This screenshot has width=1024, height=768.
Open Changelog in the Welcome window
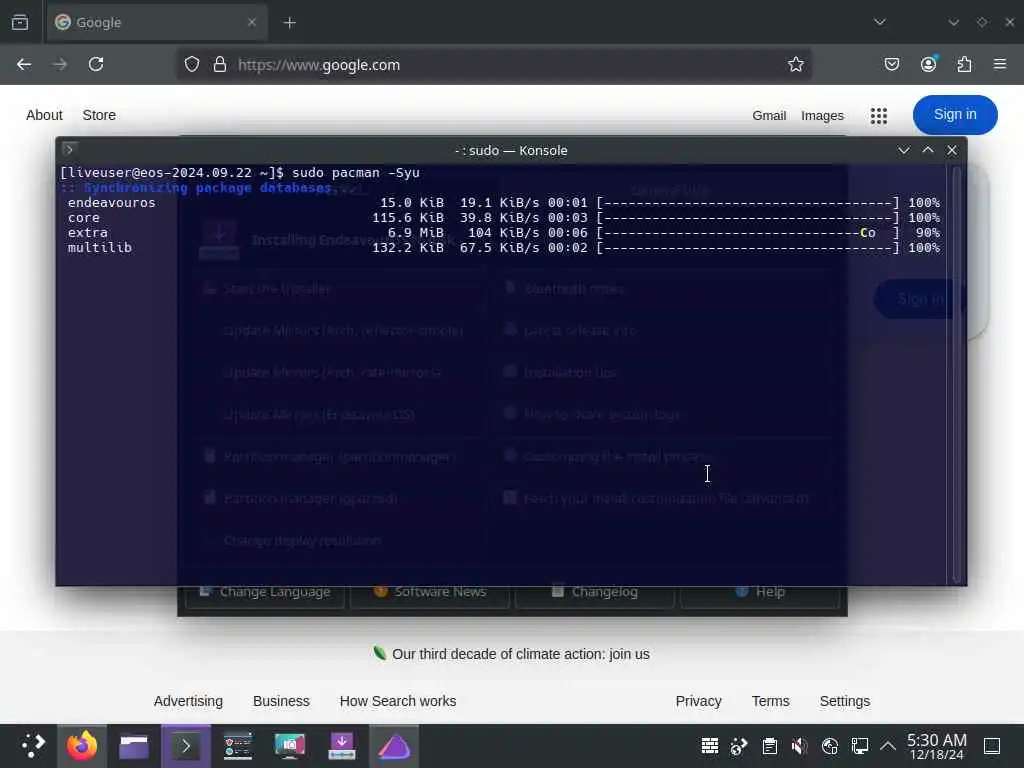[595, 594]
